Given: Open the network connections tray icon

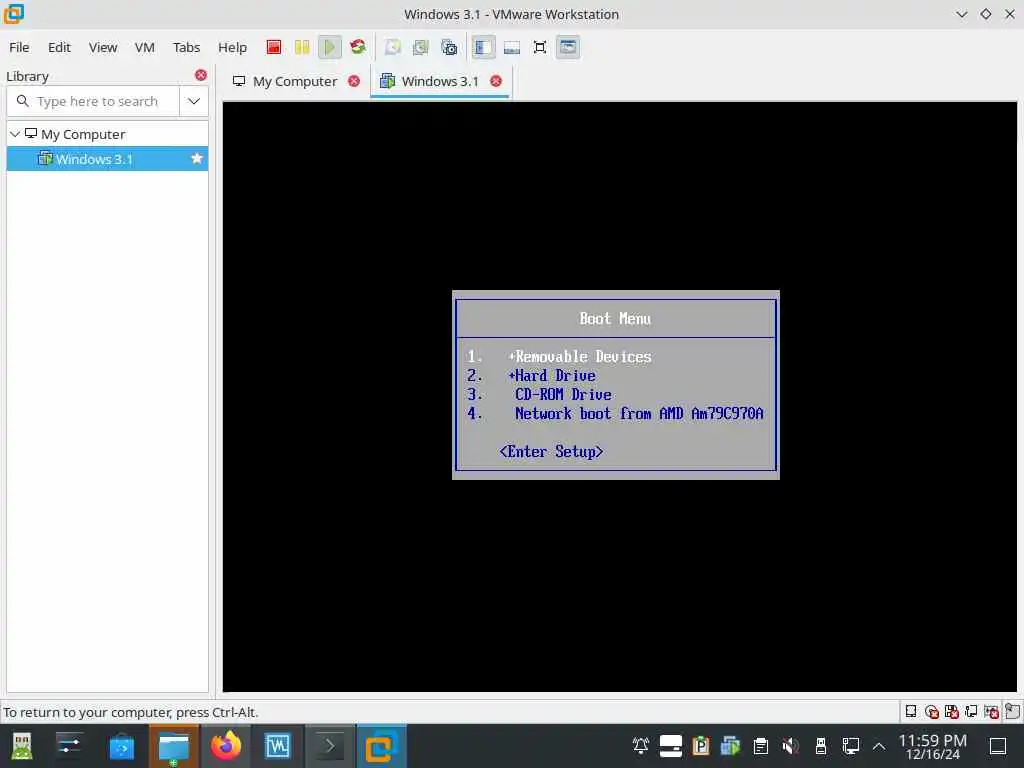Looking at the screenshot, I should (x=850, y=745).
